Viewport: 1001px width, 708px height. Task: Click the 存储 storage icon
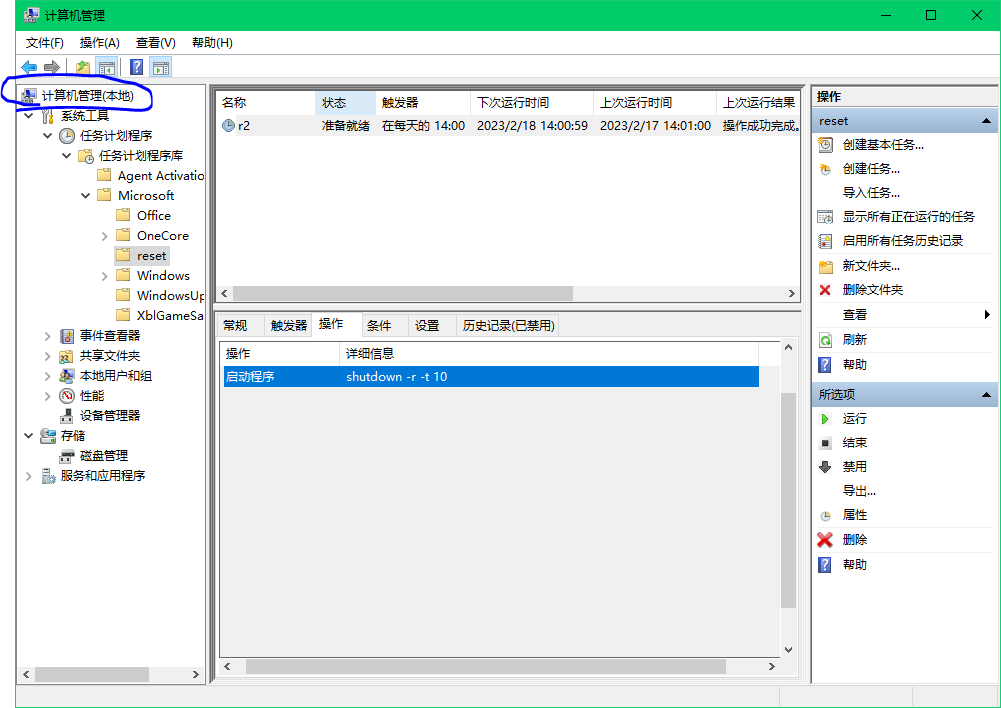(x=48, y=436)
